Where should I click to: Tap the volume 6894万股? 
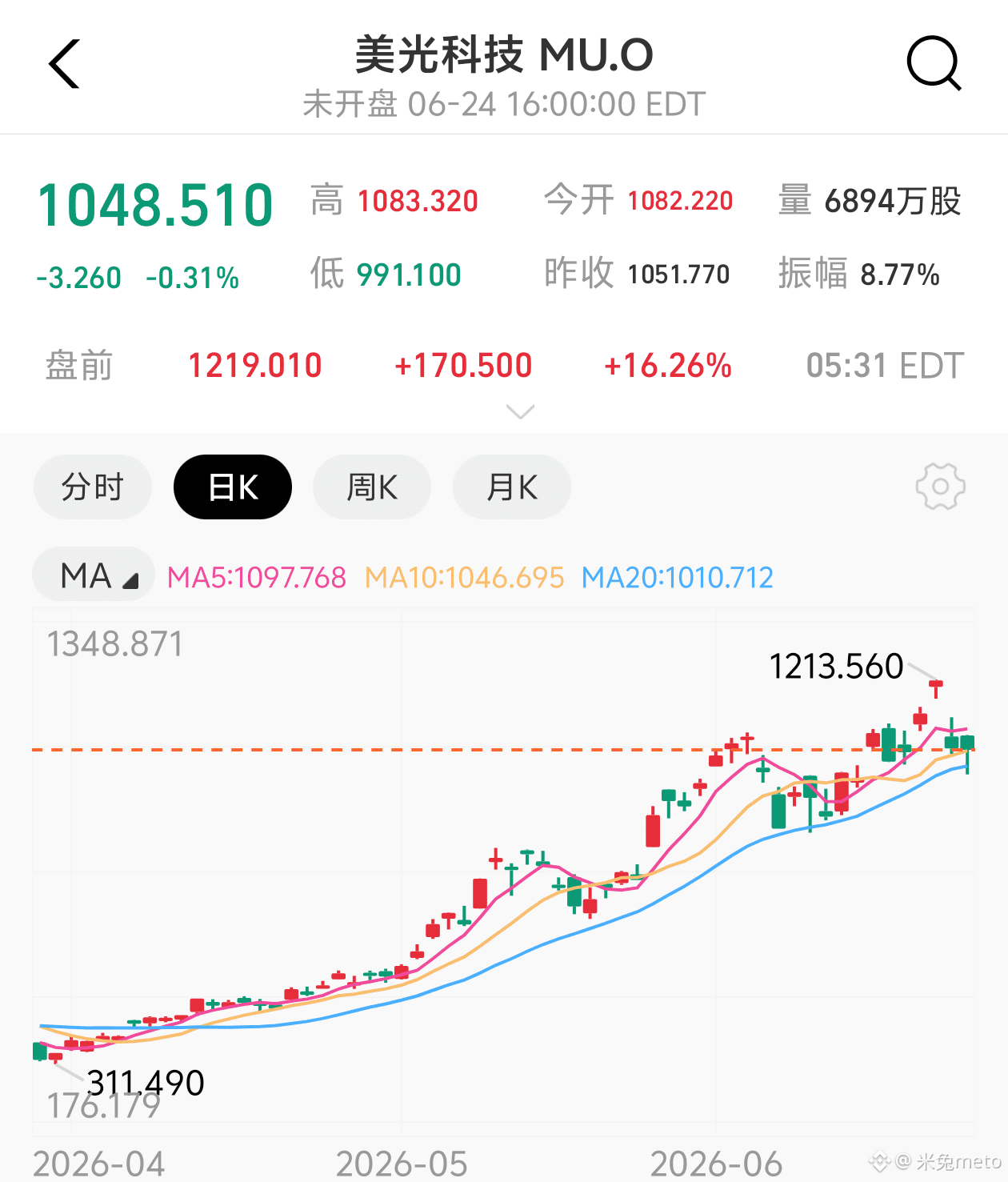[x=893, y=201]
